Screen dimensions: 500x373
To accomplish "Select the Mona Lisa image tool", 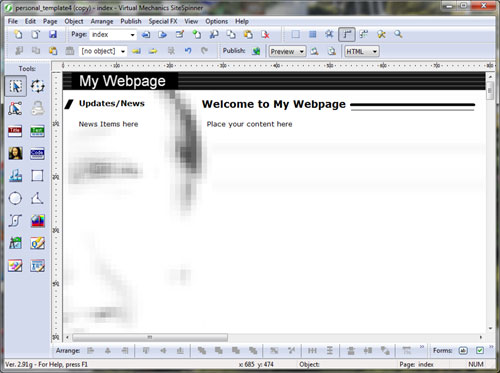I will (x=15, y=153).
